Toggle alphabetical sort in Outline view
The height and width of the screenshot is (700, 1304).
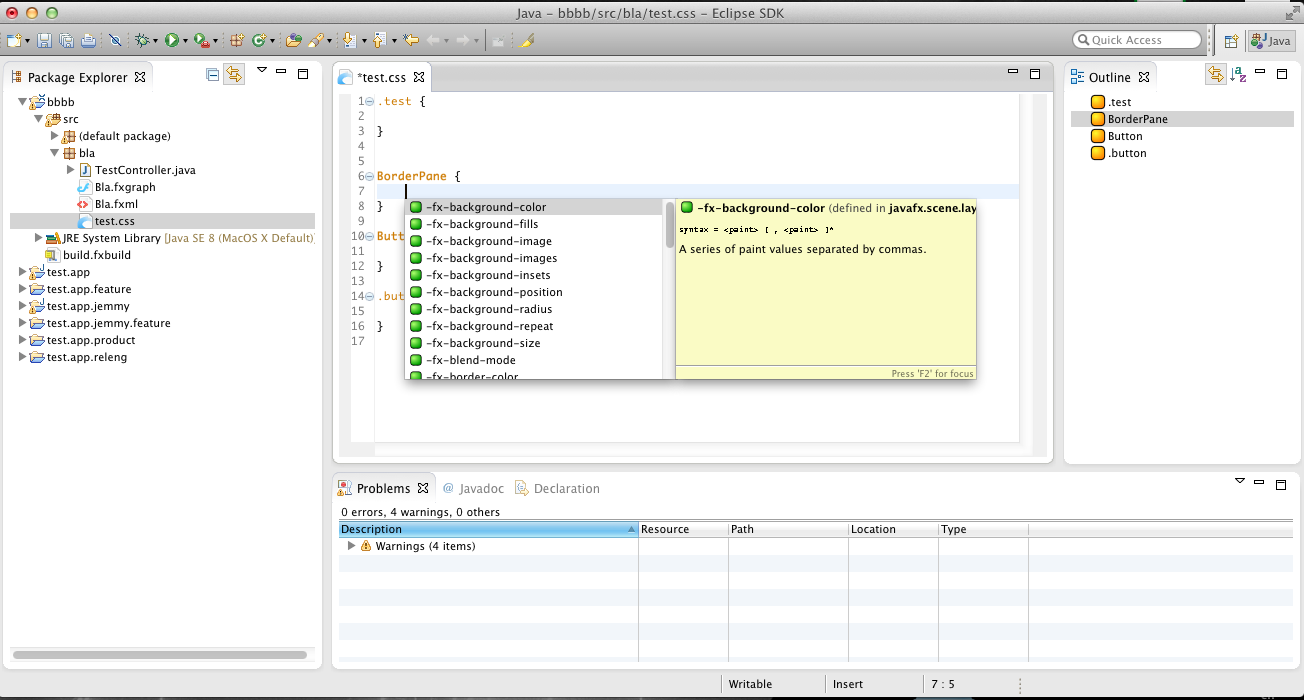point(1238,74)
